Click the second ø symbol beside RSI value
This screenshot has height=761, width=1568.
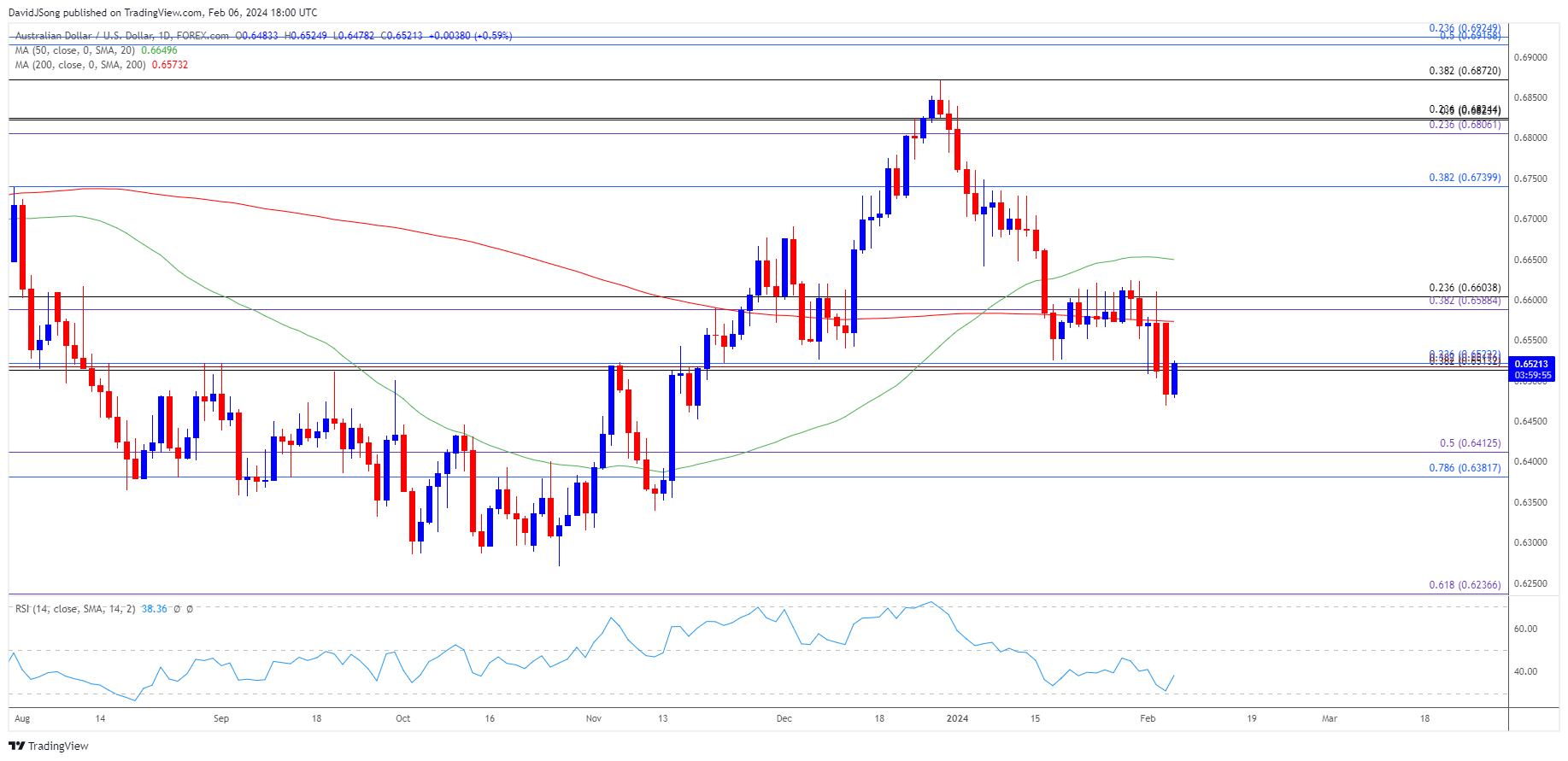coord(190,609)
